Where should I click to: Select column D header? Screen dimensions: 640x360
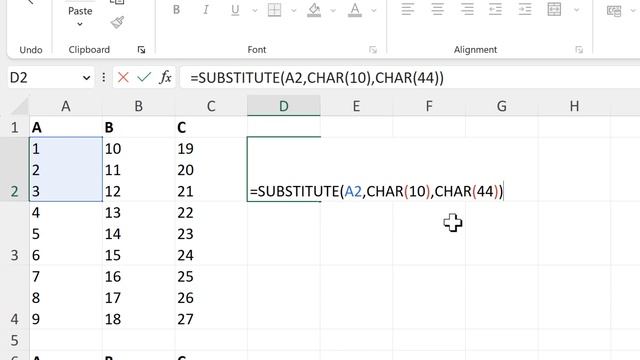(x=284, y=106)
